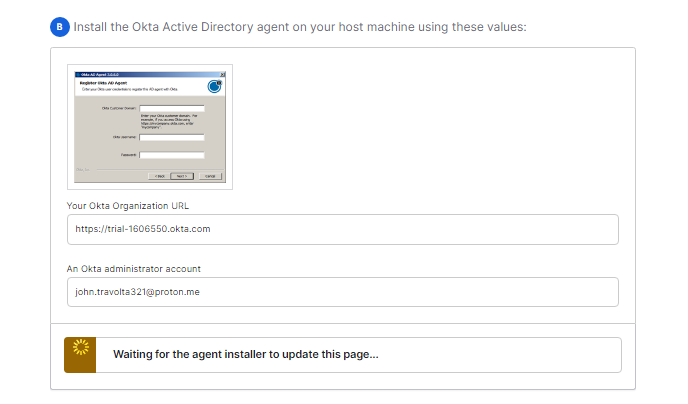This screenshot has width=688, height=404.
Task: Click the Password box in installer screenshot
Action: pos(172,155)
